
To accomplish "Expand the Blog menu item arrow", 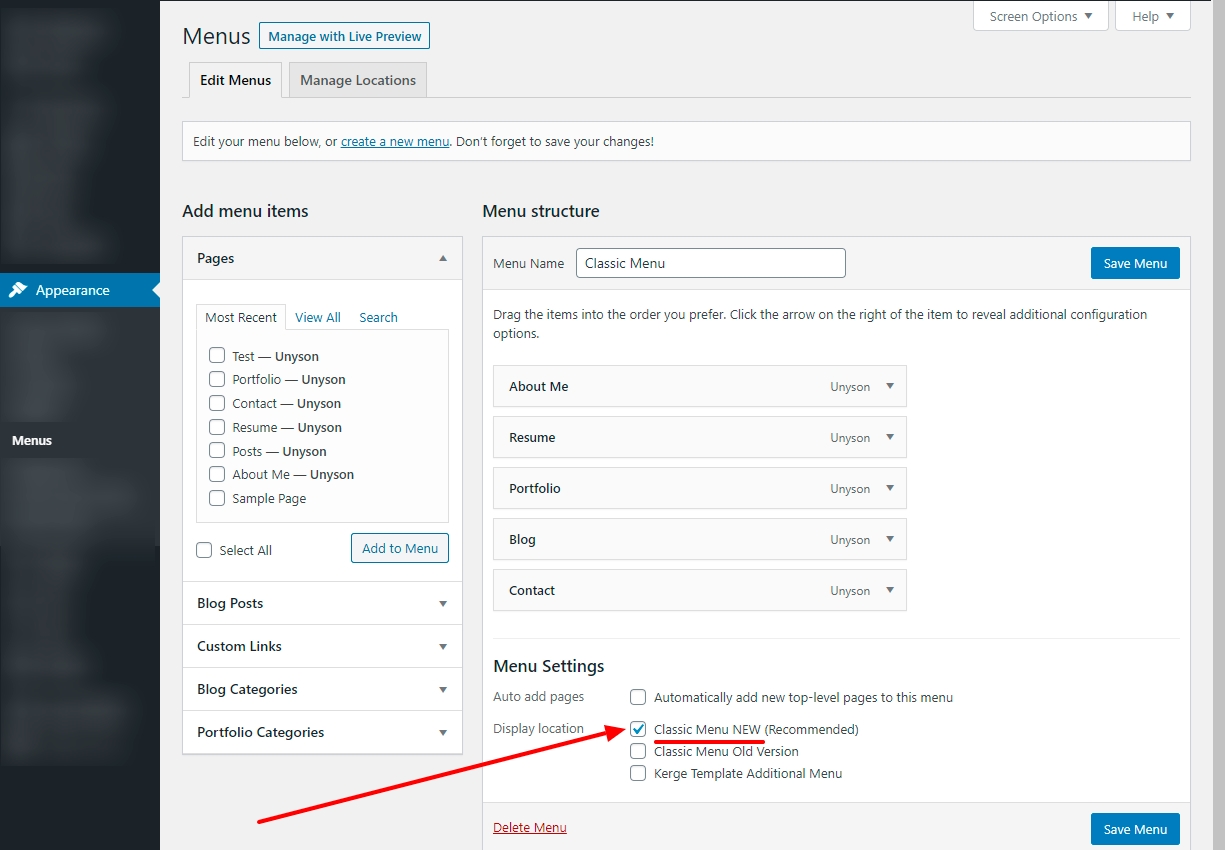I will click(x=889, y=539).
